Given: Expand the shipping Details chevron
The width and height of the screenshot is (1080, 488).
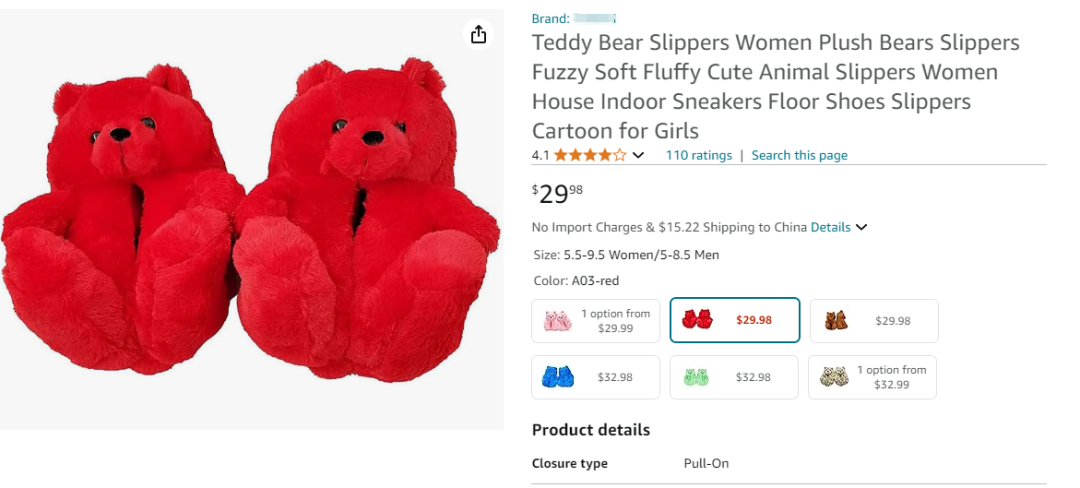Looking at the screenshot, I should tap(861, 227).
